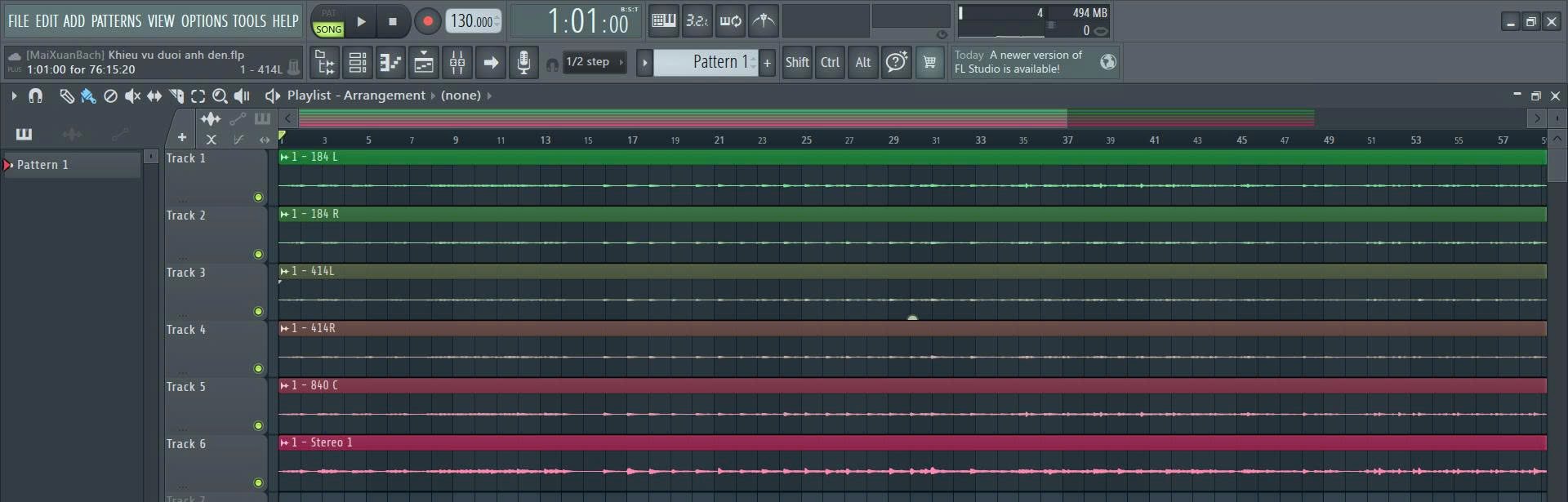1568x502 pixels.
Task: Toggle loop recording icon
Action: [x=730, y=21]
